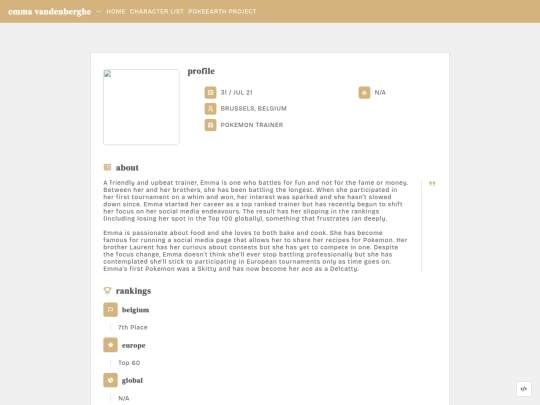Click the calendar icon beside 31 / JUL 21

(210, 92)
